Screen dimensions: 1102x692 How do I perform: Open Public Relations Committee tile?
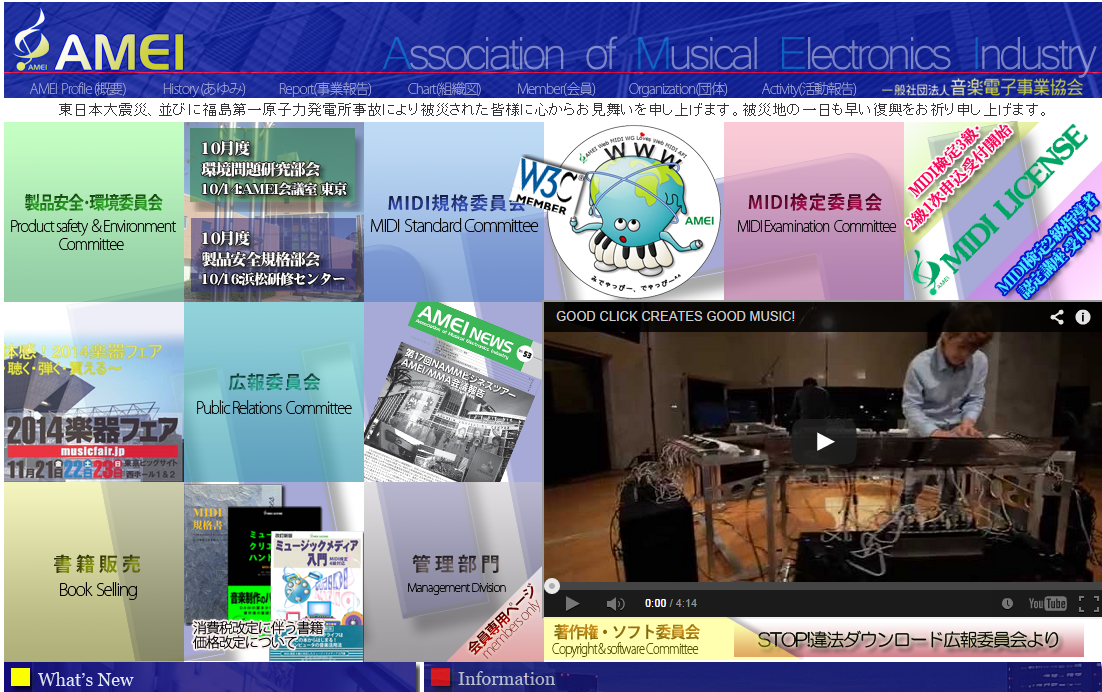pyautogui.click(x=274, y=392)
